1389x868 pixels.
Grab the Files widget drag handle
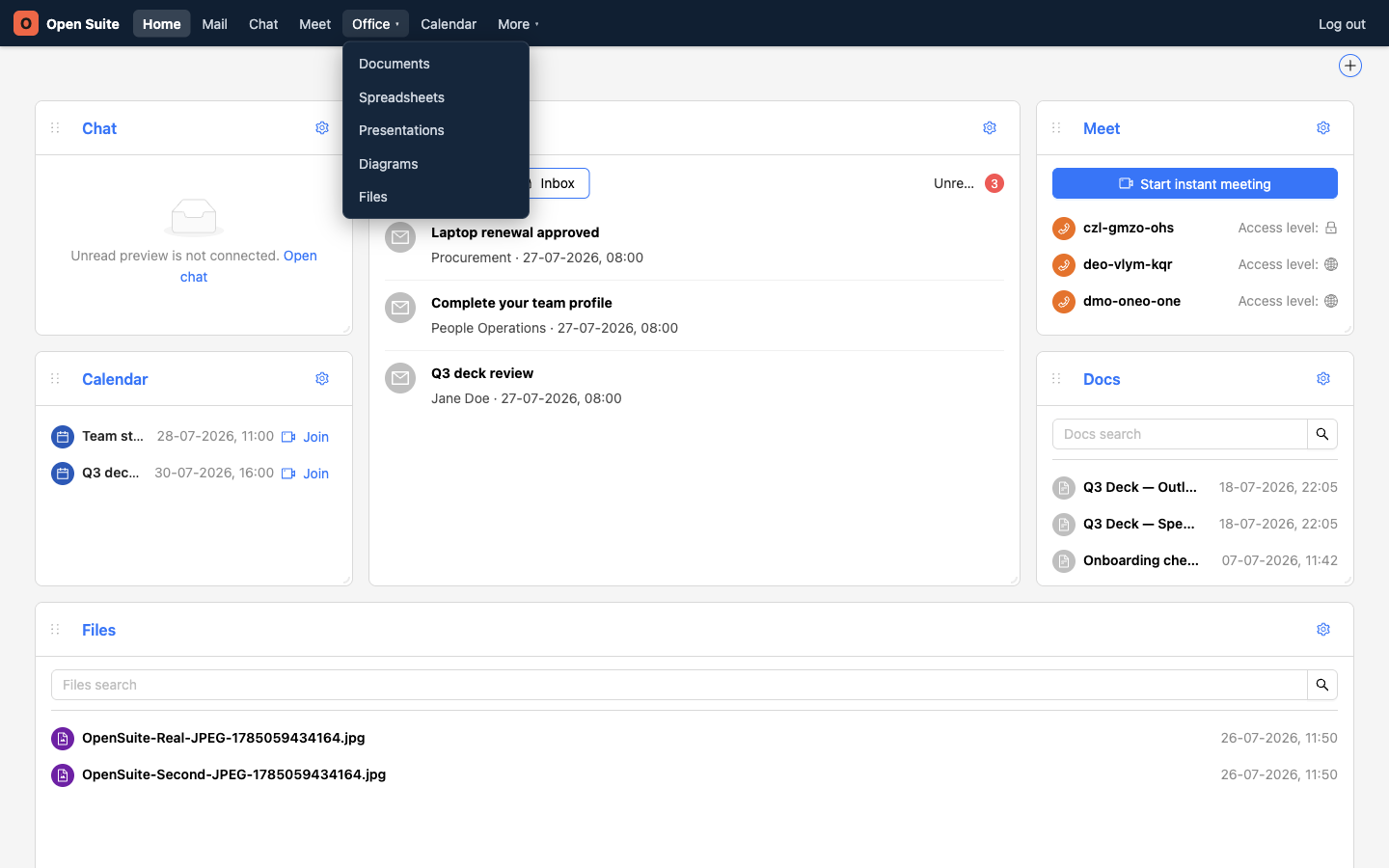55,630
